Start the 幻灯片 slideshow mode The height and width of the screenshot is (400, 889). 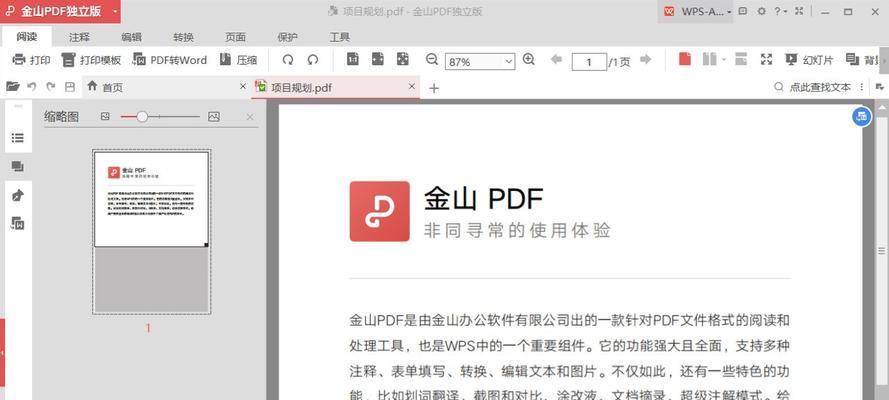[809, 59]
